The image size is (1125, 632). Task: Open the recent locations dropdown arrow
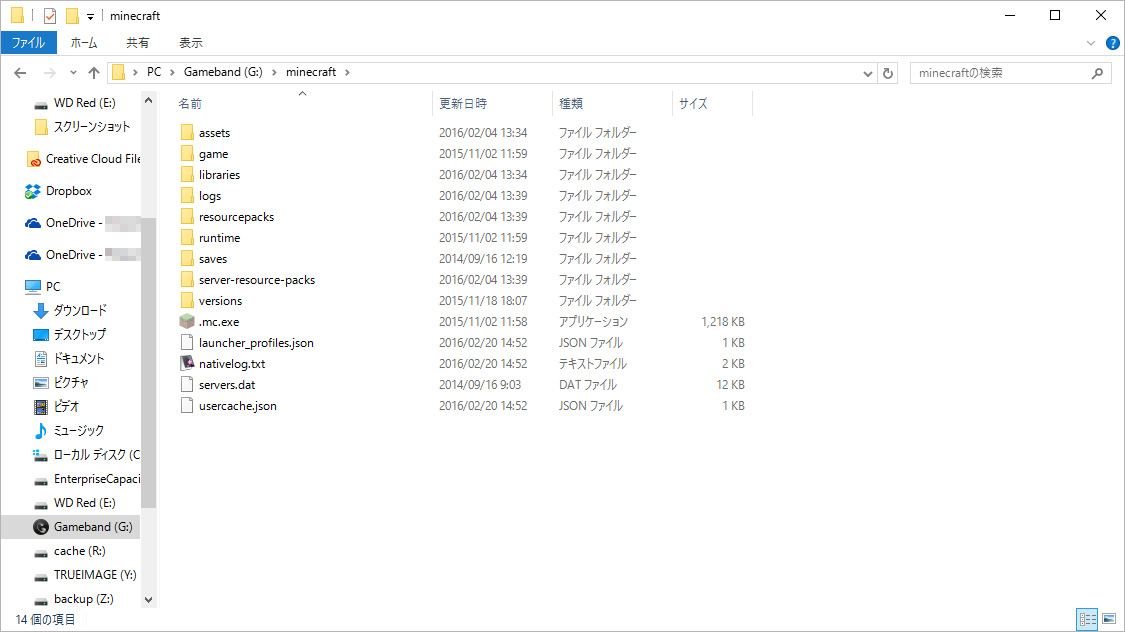(x=73, y=72)
